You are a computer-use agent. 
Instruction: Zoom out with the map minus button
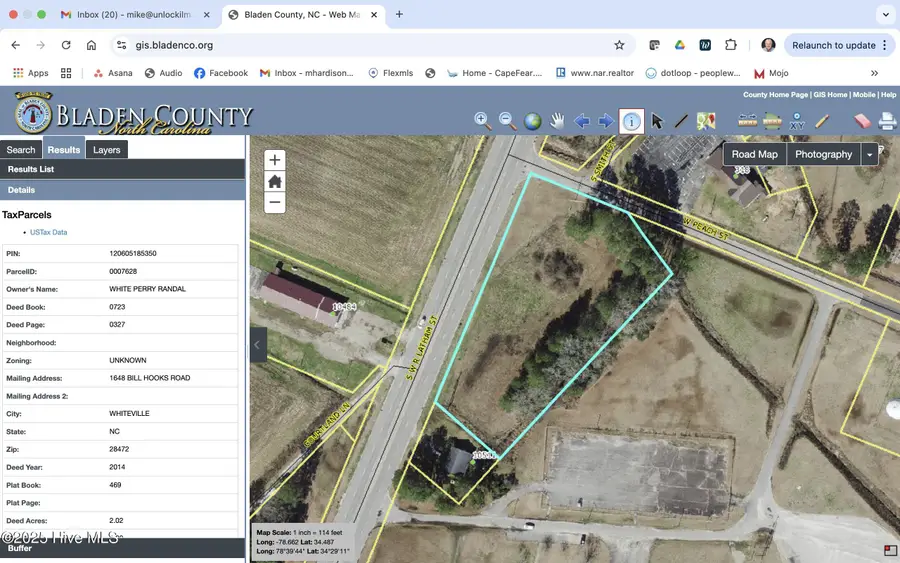coord(274,203)
